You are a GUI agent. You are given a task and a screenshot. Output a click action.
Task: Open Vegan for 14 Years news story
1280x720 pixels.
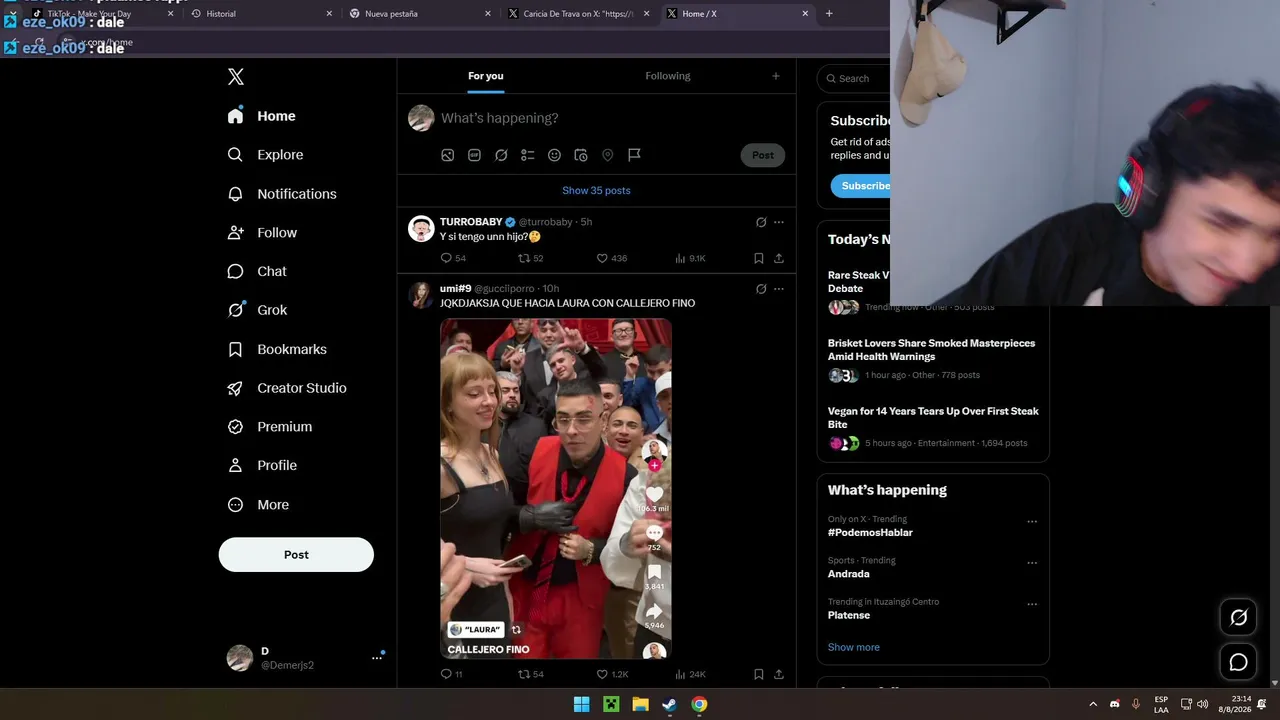click(933, 427)
